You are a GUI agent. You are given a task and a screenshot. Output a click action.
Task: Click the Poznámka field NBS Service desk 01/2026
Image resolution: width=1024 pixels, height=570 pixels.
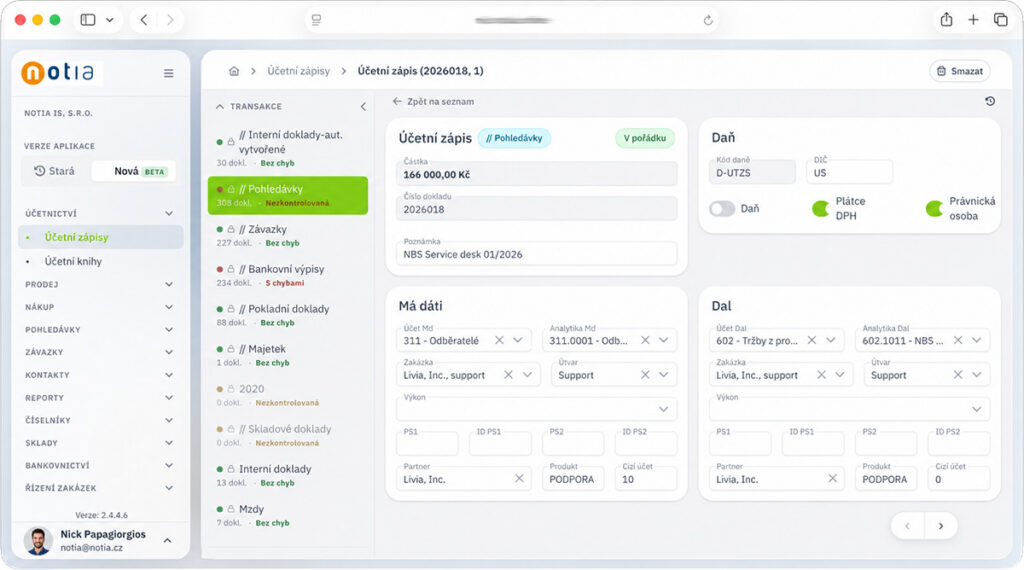coord(536,254)
